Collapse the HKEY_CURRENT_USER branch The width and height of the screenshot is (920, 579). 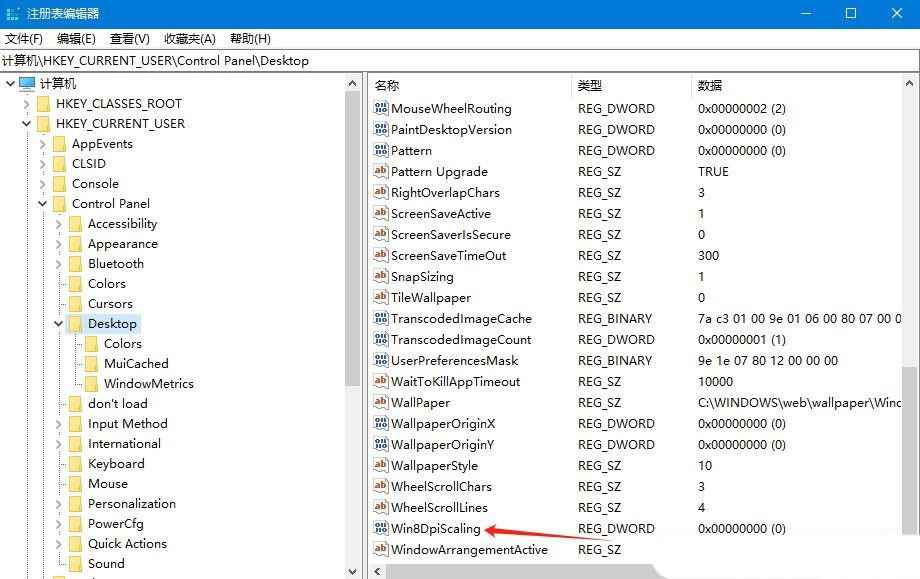tap(26, 123)
